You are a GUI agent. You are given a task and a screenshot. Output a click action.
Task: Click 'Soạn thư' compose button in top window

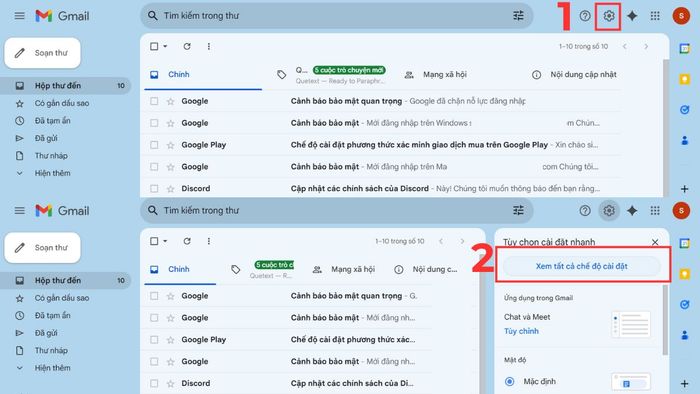pos(42,53)
